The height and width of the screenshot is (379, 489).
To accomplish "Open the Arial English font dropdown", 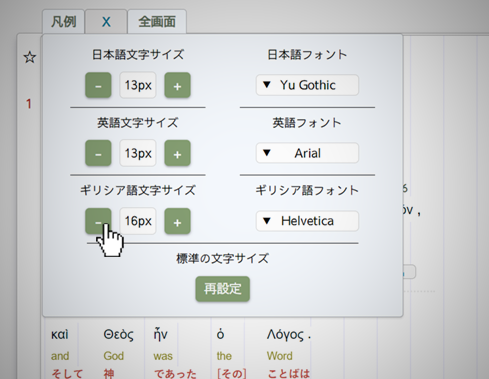I will point(307,153).
